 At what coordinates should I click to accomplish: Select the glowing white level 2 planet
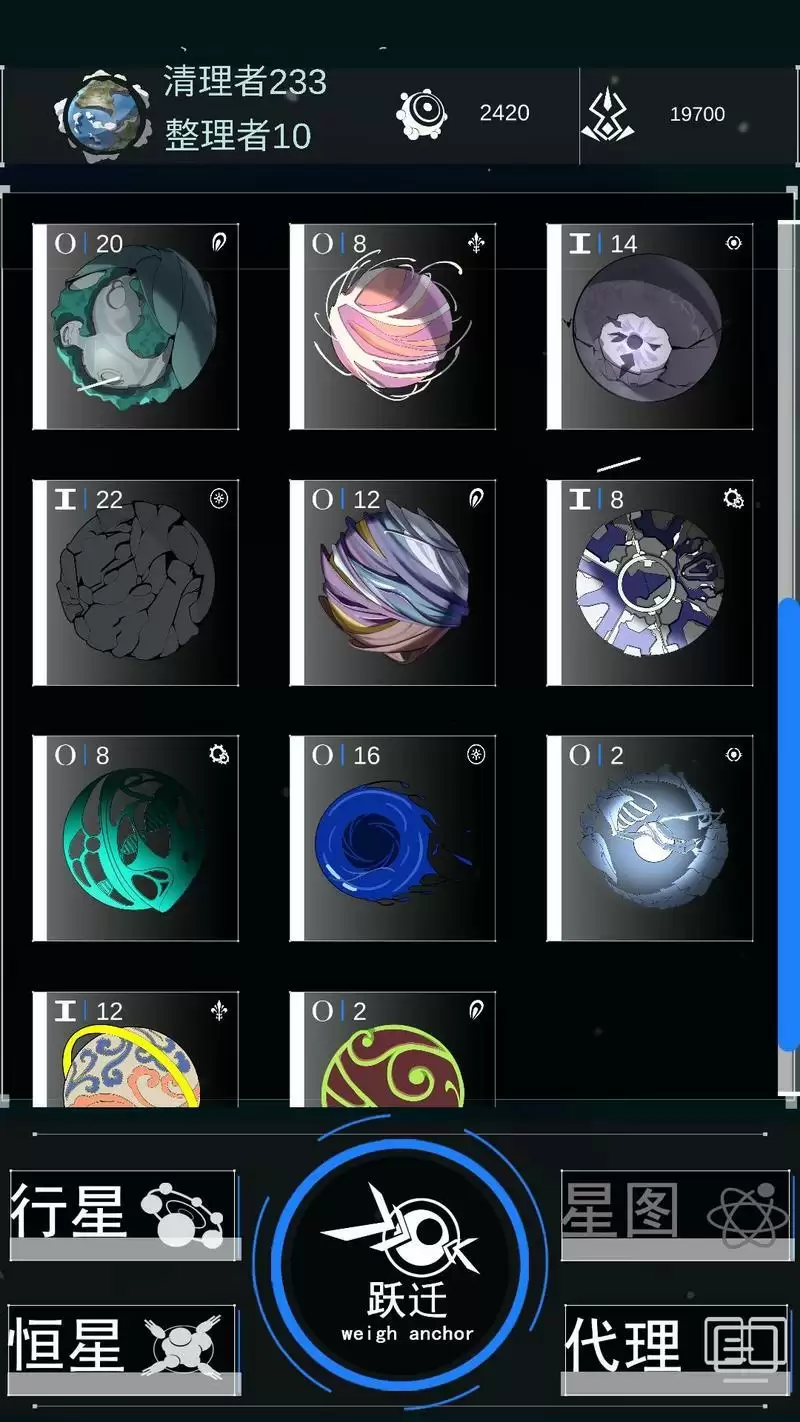pos(649,839)
